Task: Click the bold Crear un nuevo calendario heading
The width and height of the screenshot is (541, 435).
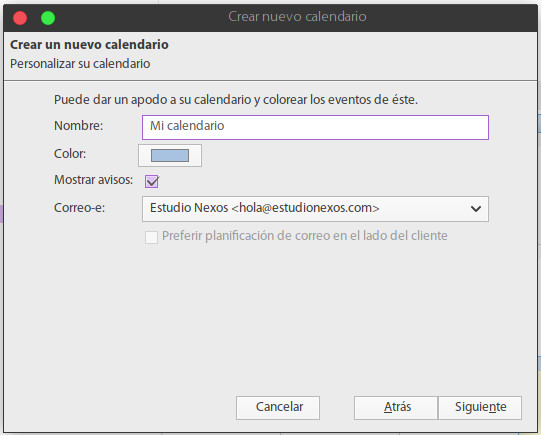Action: click(89, 45)
